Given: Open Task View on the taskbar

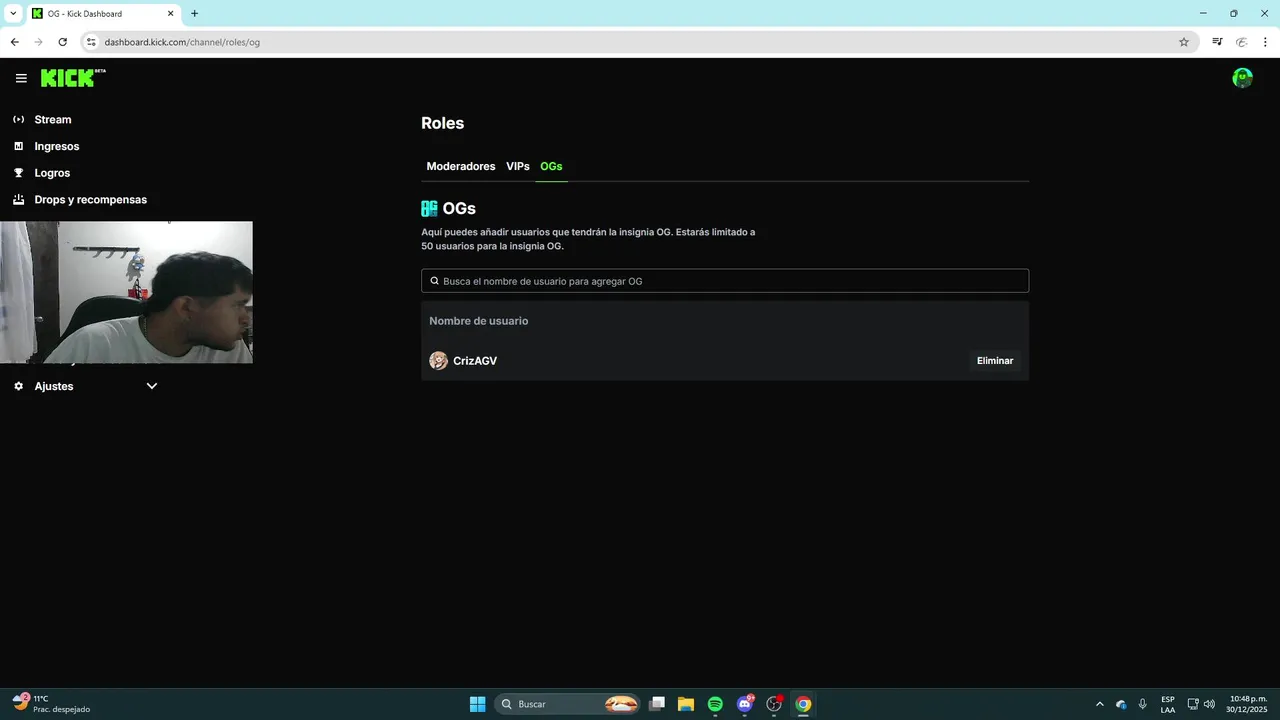Looking at the screenshot, I should 657,704.
